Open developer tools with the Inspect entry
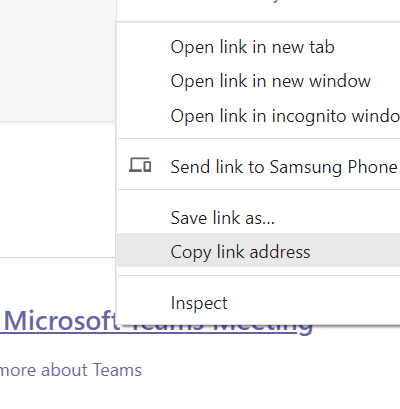The image size is (400, 409). (x=259, y=303)
